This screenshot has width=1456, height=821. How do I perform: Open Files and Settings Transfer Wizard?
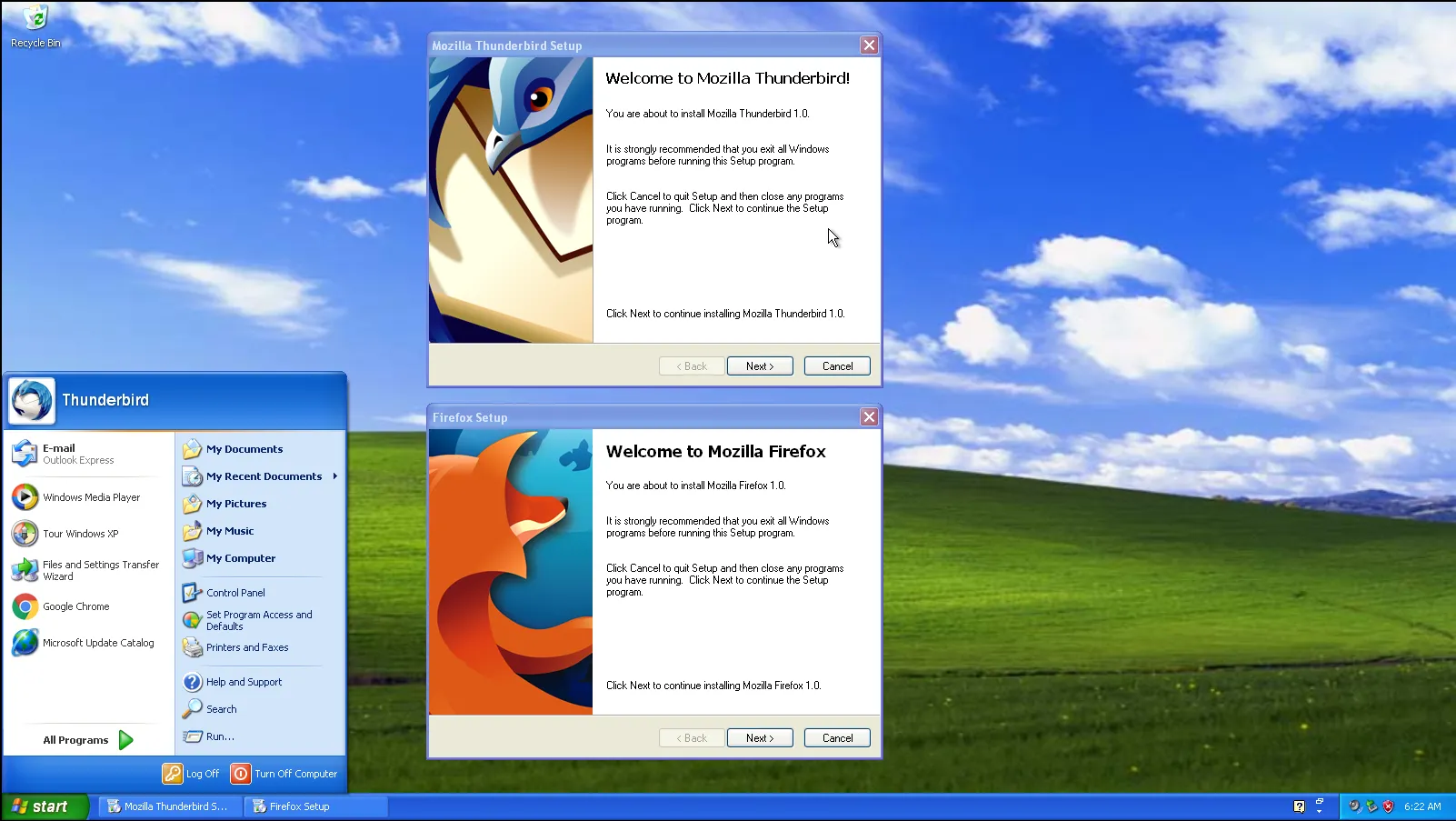(x=100, y=570)
